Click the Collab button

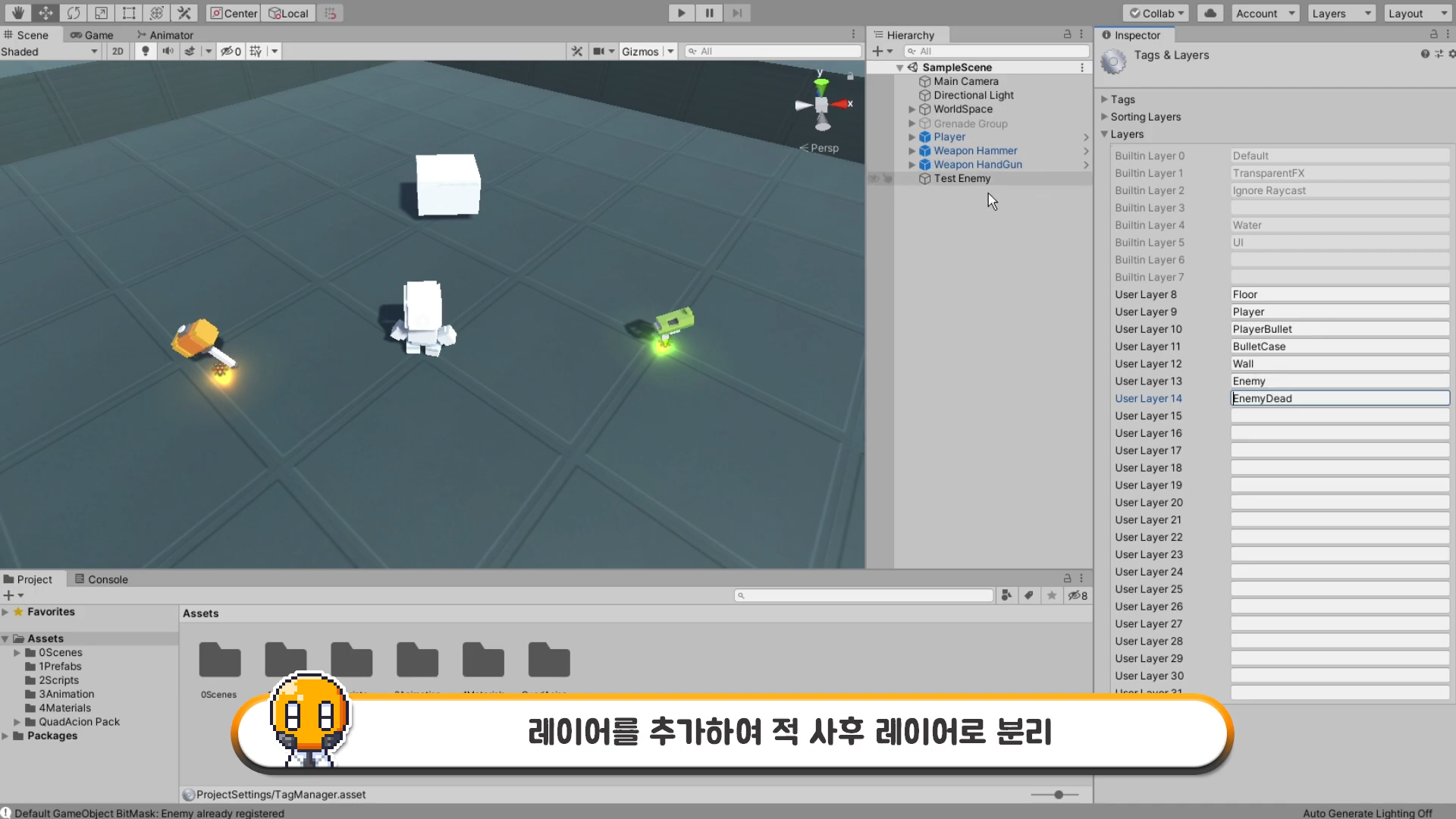[1156, 13]
